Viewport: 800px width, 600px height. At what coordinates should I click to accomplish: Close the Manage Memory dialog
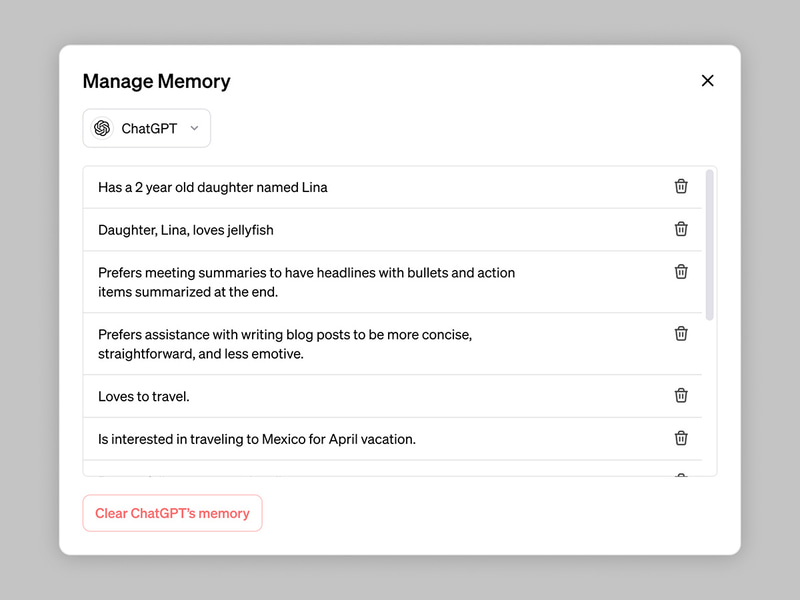[708, 81]
